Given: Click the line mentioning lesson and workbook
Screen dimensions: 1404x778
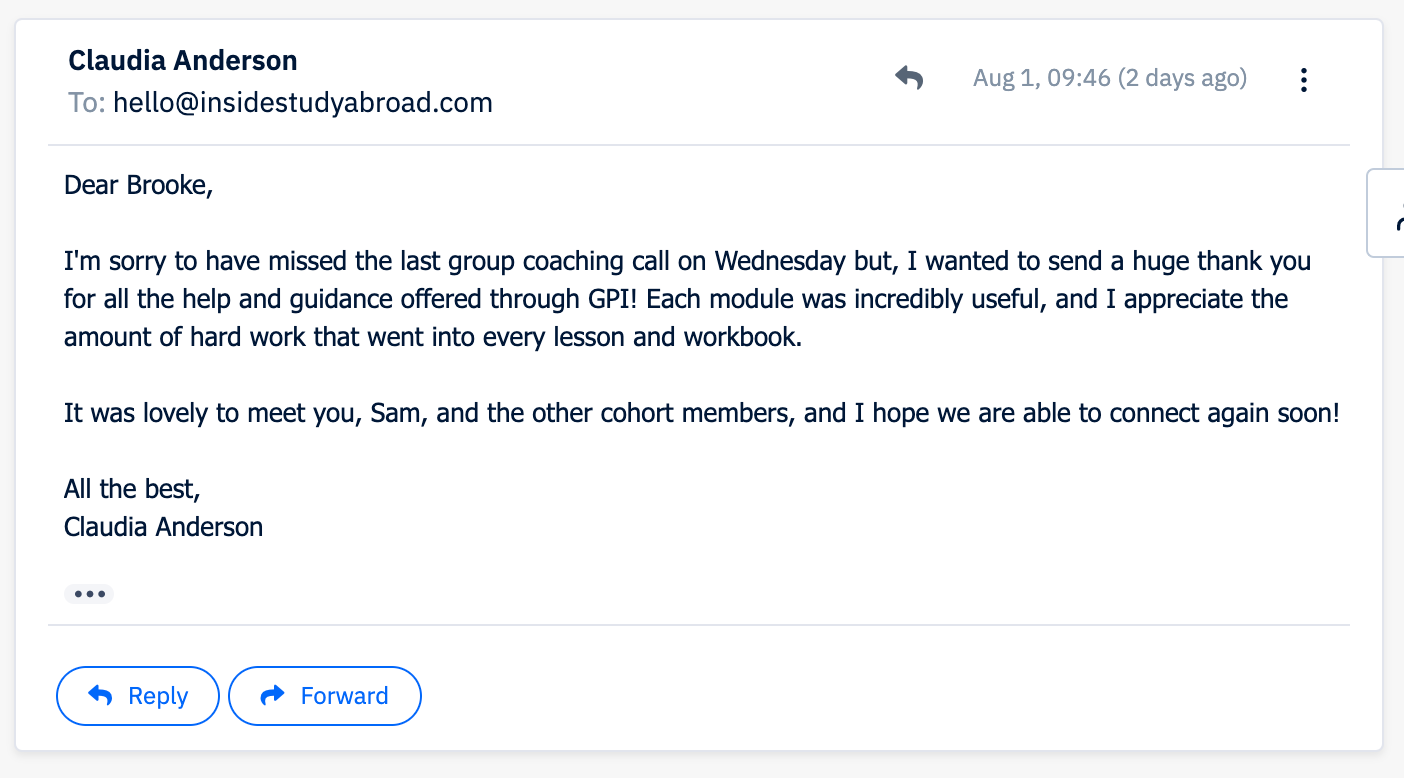Looking at the screenshot, I should coord(433,337).
